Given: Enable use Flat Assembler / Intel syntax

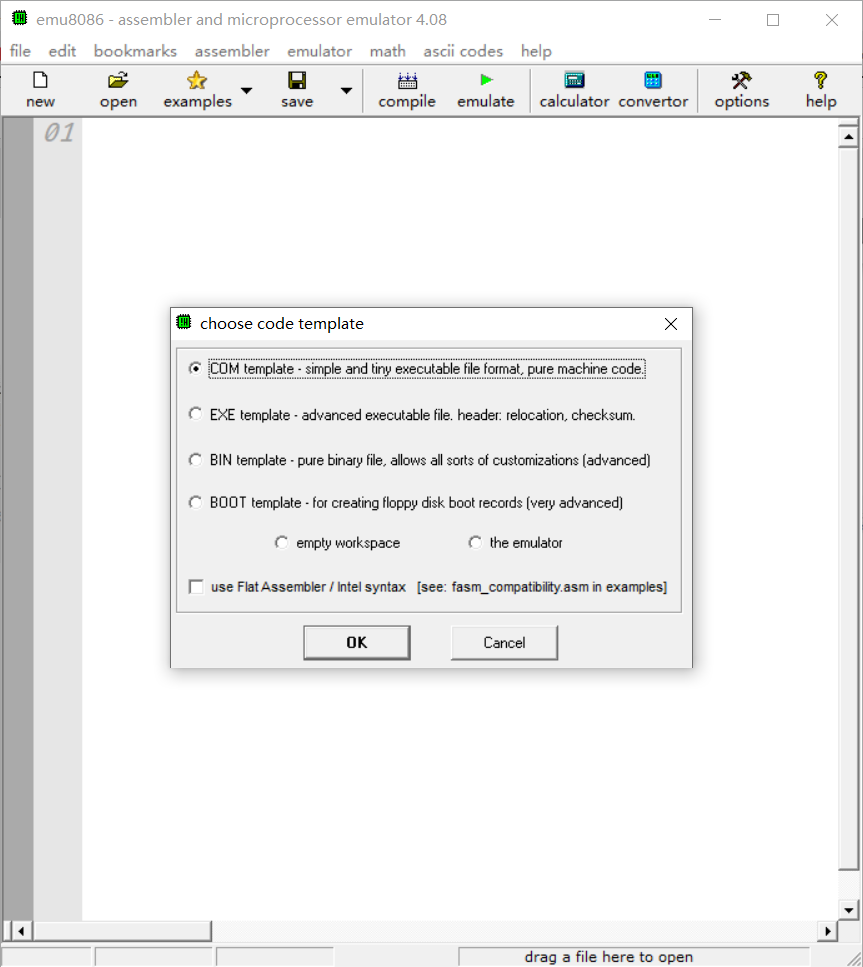Looking at the screenshot, I should (196, 586).
